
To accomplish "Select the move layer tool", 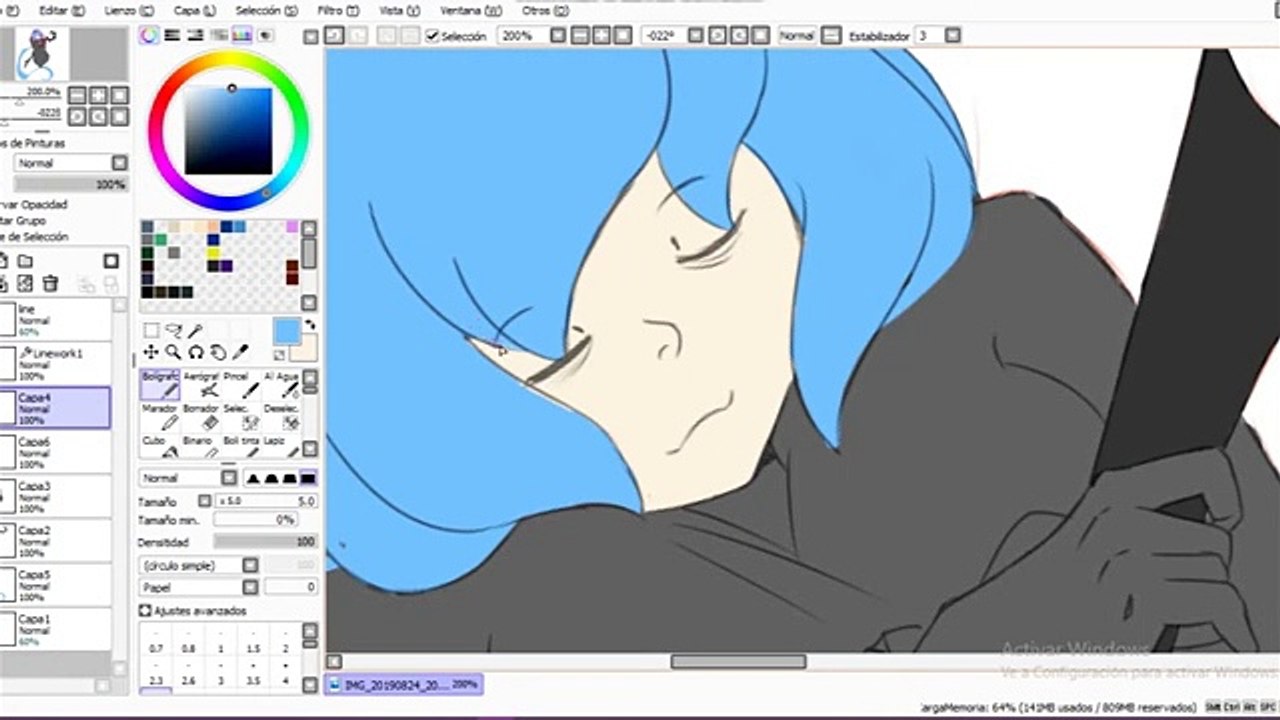I will click(x=151, y=352).
